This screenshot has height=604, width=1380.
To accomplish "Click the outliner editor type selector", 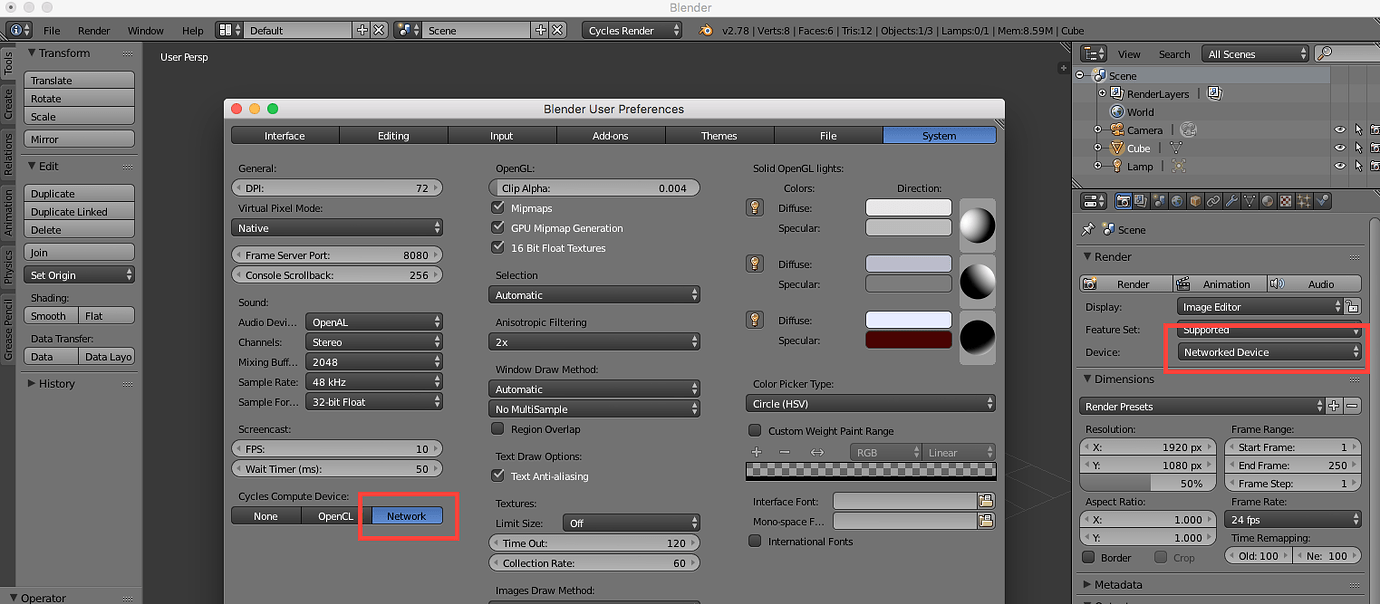I will point(1093,53).
